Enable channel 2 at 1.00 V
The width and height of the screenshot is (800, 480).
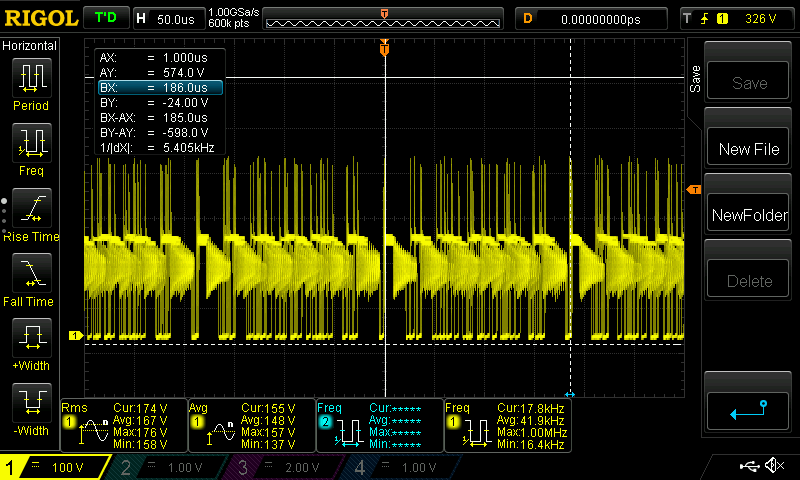[x=171, y=467]
